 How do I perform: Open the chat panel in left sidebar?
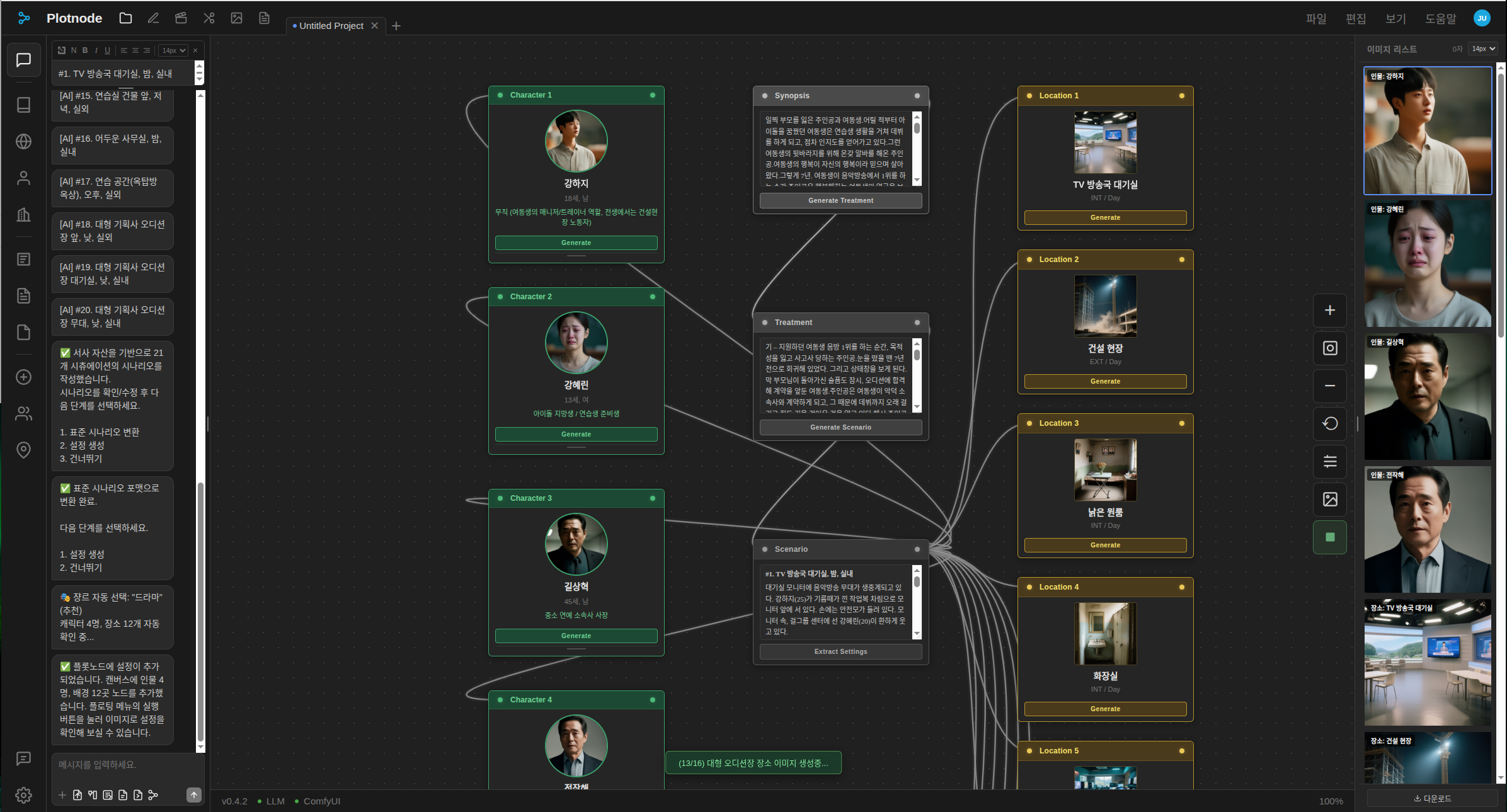pyautogui.click(x=23, y=60)
